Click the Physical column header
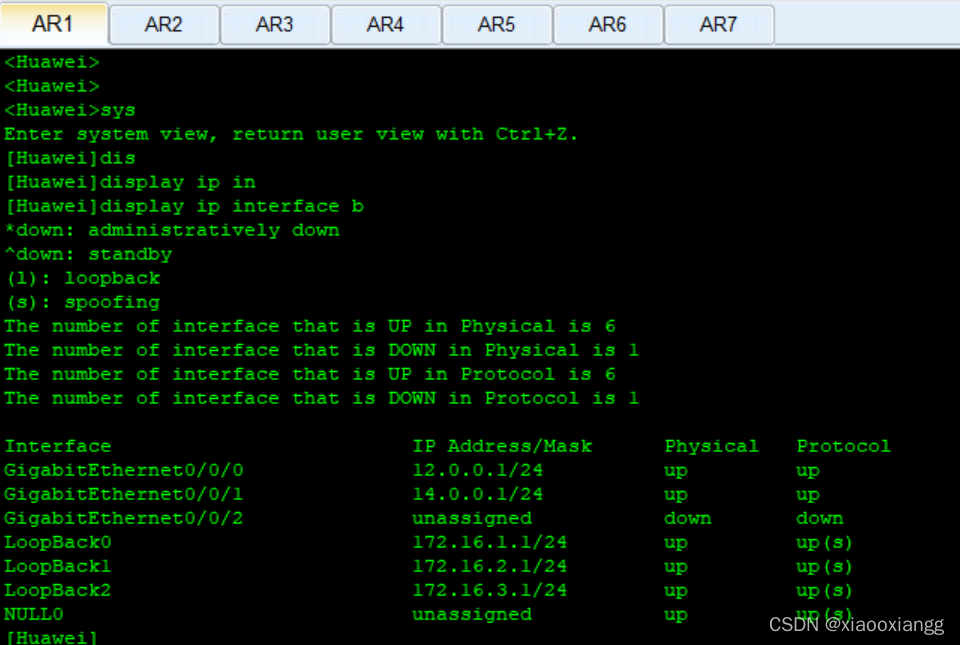 click(x=711, y=446)
